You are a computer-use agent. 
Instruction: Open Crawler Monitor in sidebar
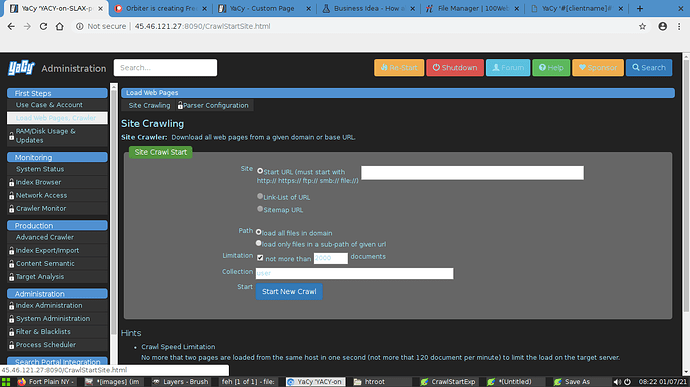tap(57, 209)
